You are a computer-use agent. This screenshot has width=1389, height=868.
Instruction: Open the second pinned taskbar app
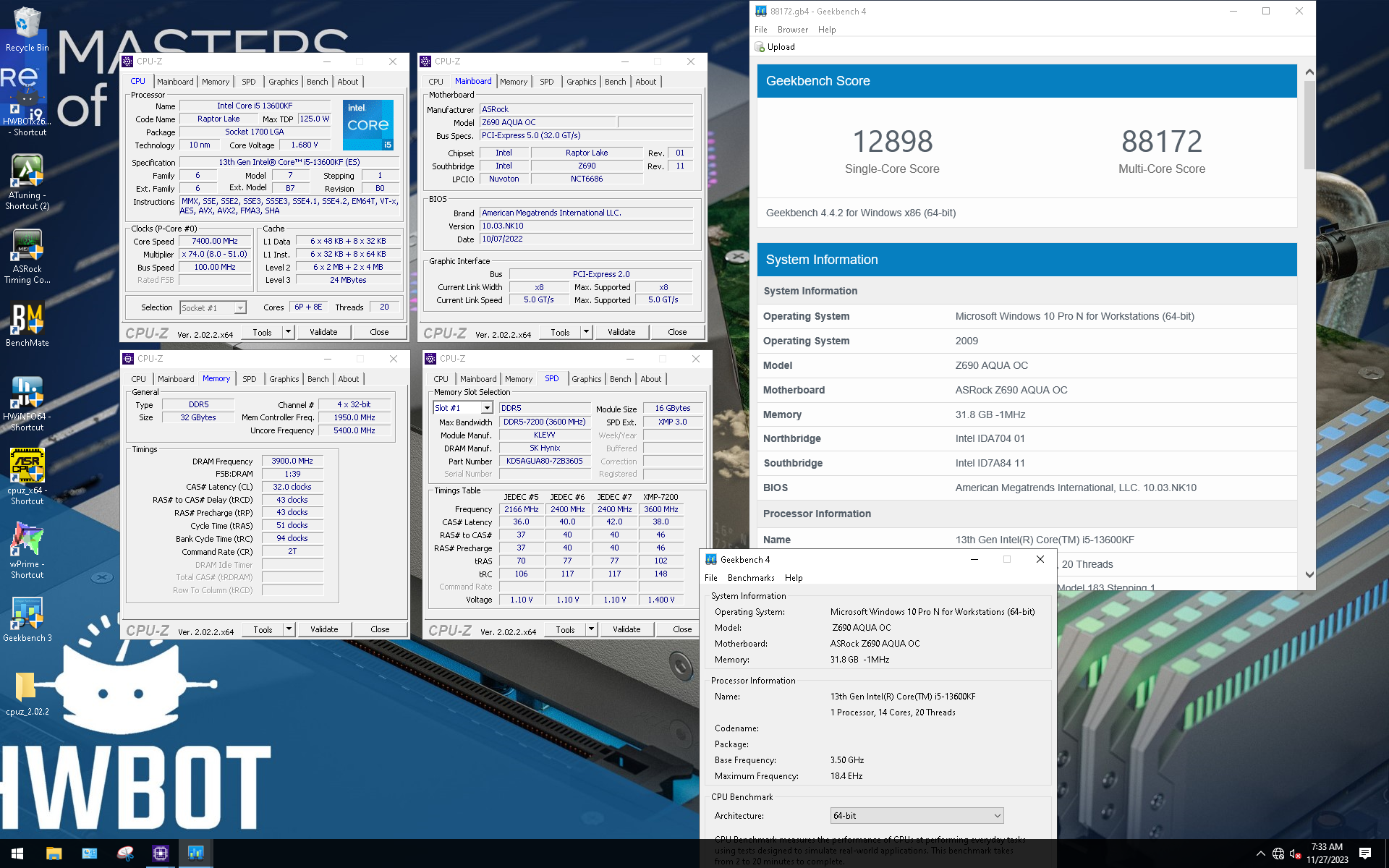pos(89,854)
